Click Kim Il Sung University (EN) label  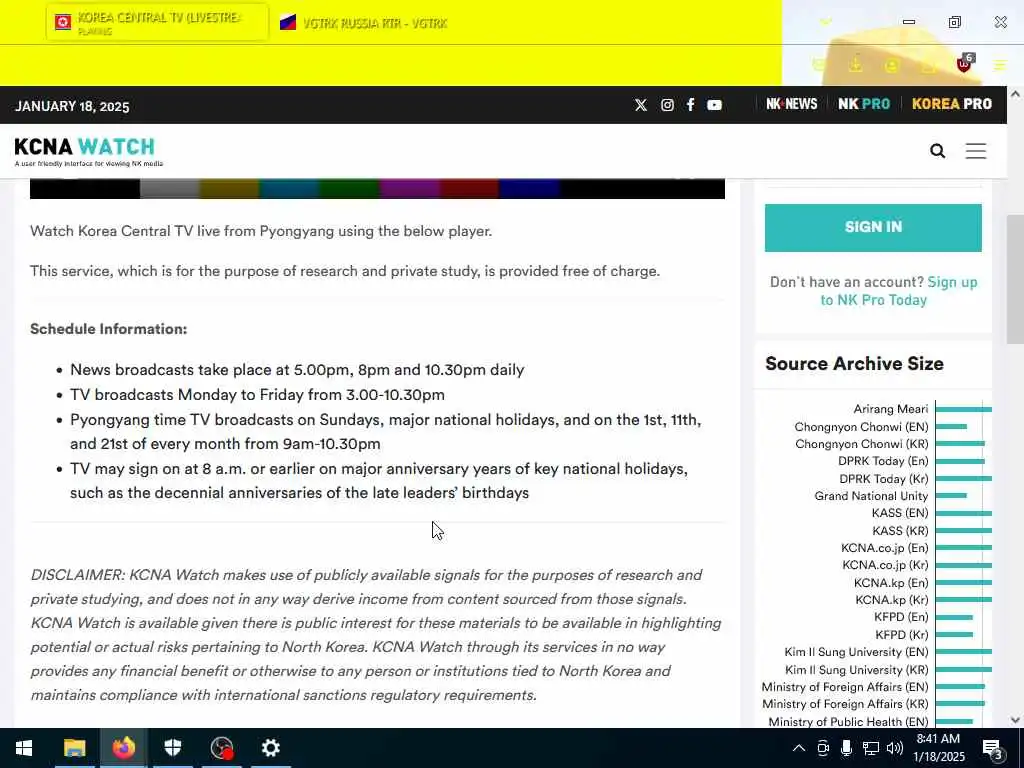pos(856,652)
